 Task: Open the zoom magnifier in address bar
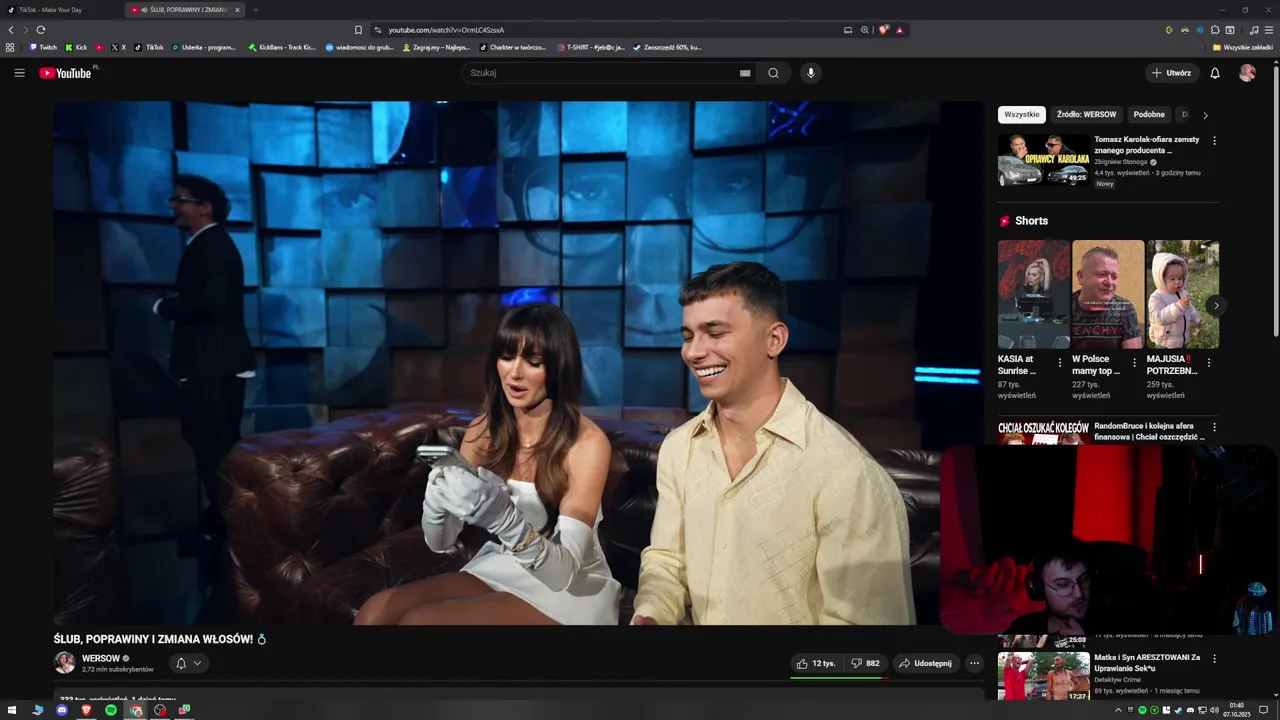coord(865,30)
